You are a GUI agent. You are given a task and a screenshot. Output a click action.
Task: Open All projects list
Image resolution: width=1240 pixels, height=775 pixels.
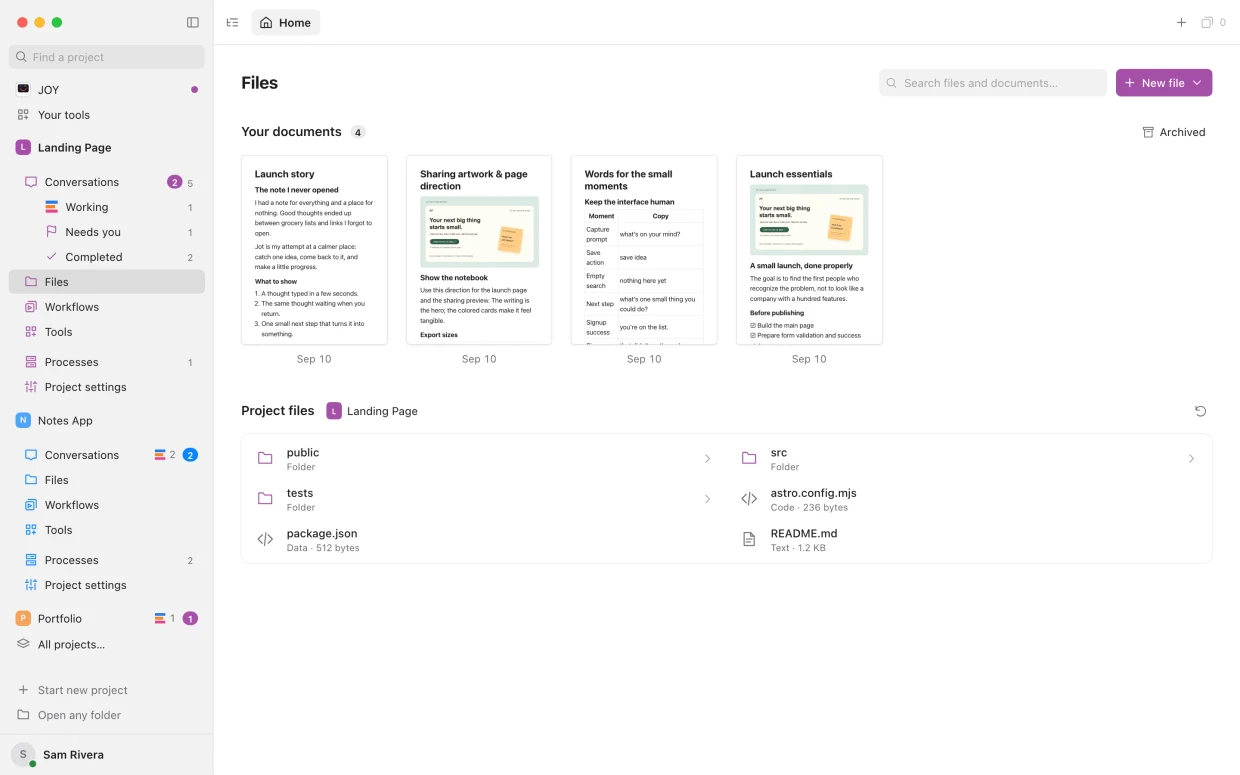pos(107,644)
